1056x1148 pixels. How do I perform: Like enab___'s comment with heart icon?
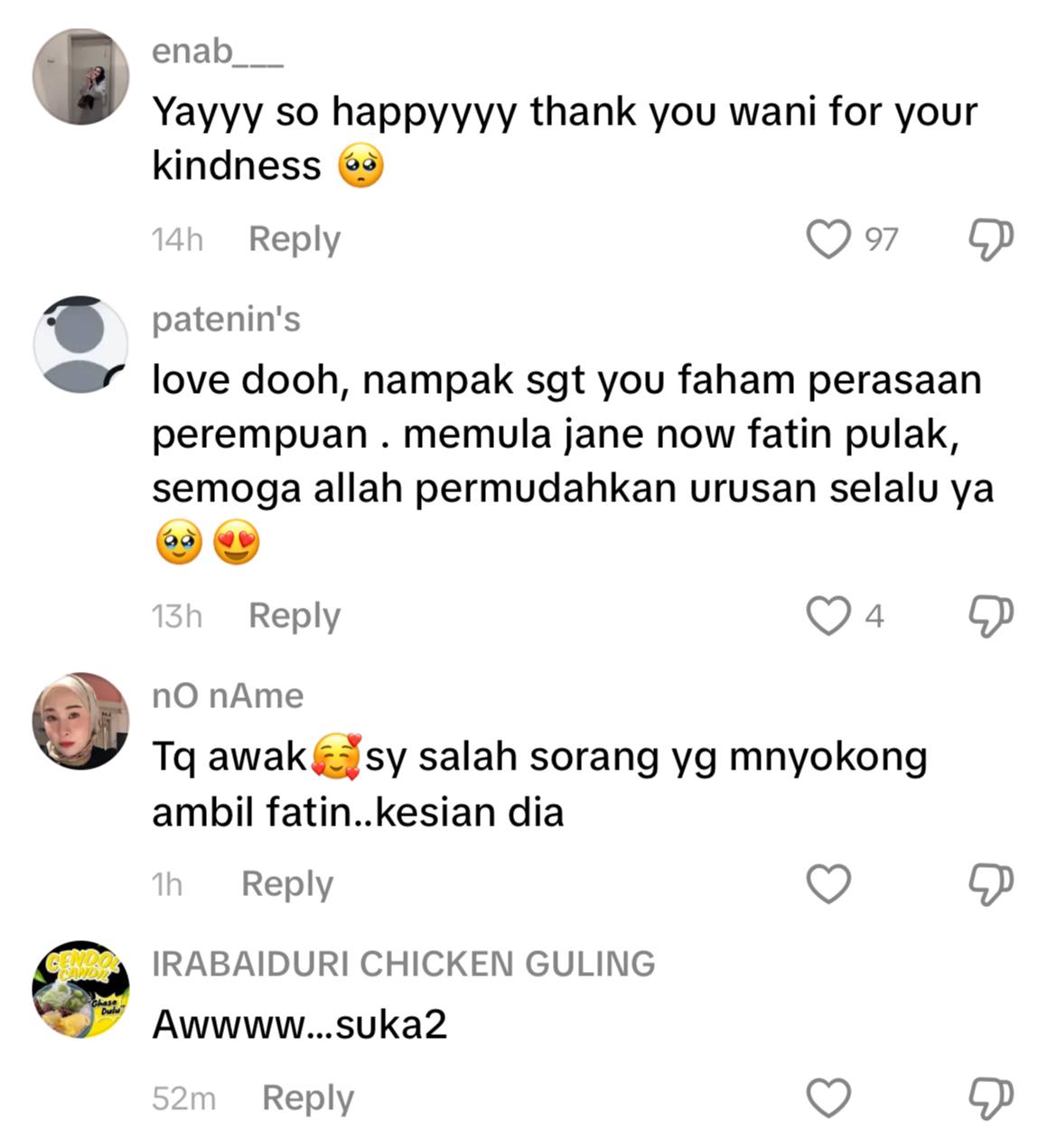pos(828,238)
